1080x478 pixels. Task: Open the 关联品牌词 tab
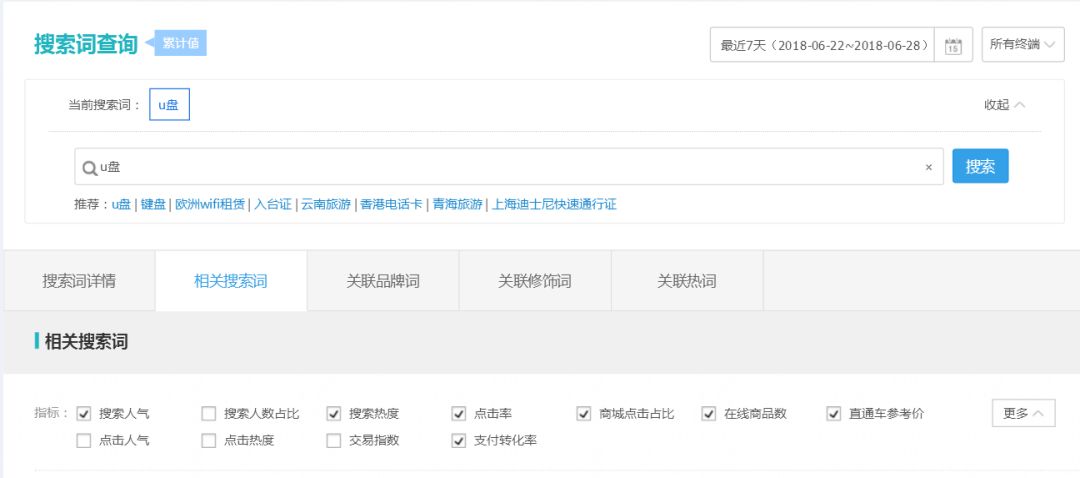pyautogui.click(x=383, y=281)
